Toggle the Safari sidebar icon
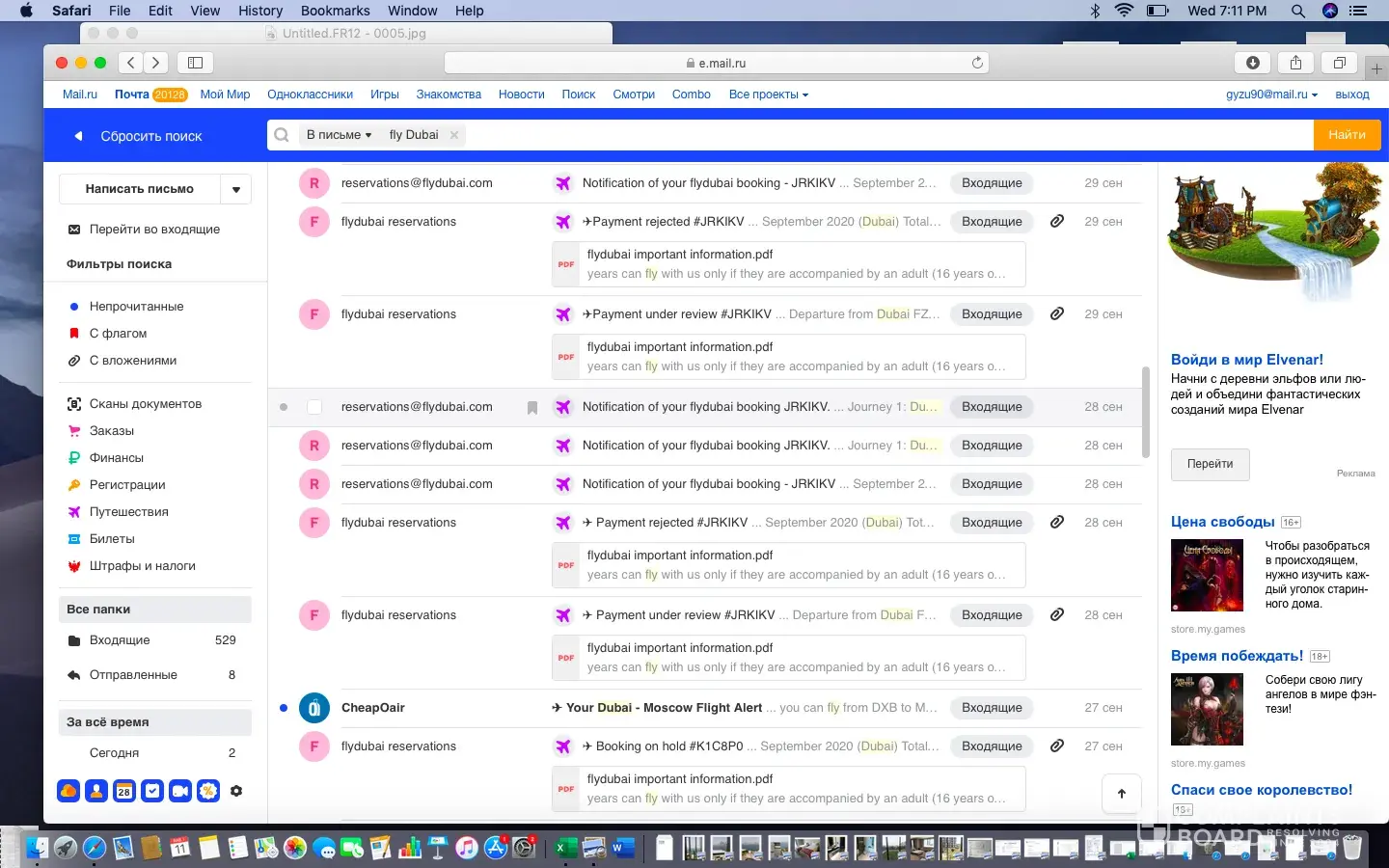1389x868 pixels. tap(195, 63)
